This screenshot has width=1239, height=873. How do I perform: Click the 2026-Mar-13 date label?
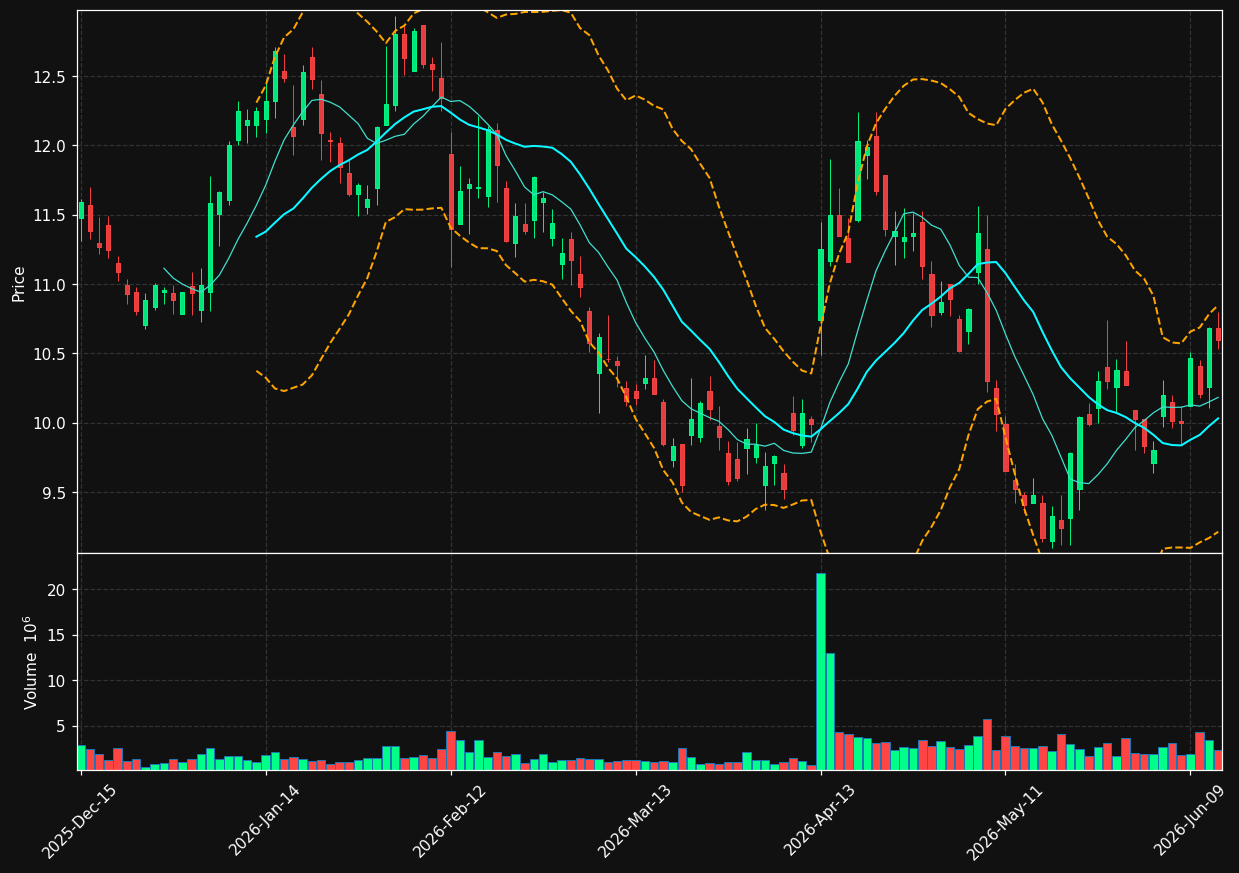[634, 821]
